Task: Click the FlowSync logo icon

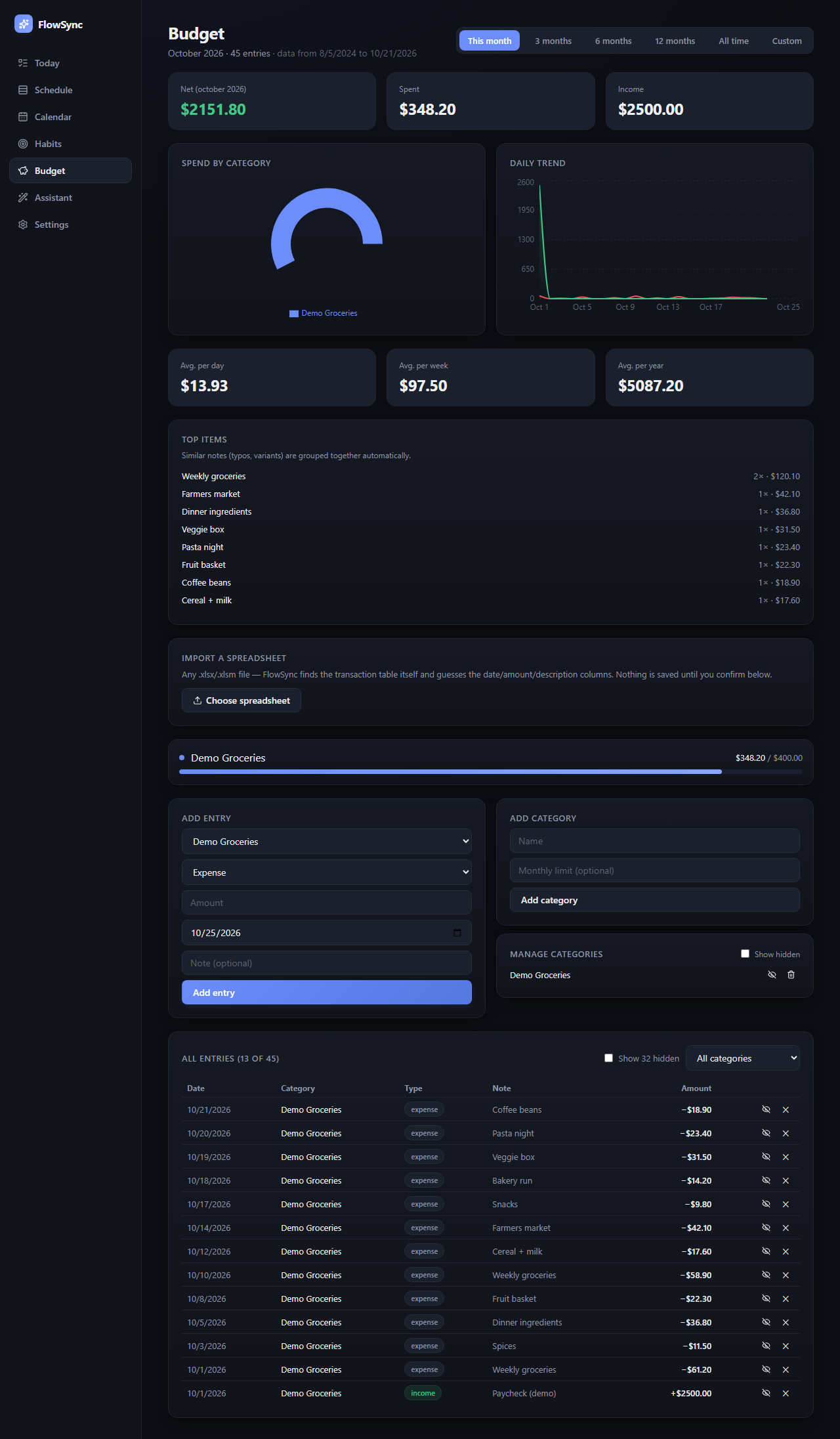Action: coord(24,24)
